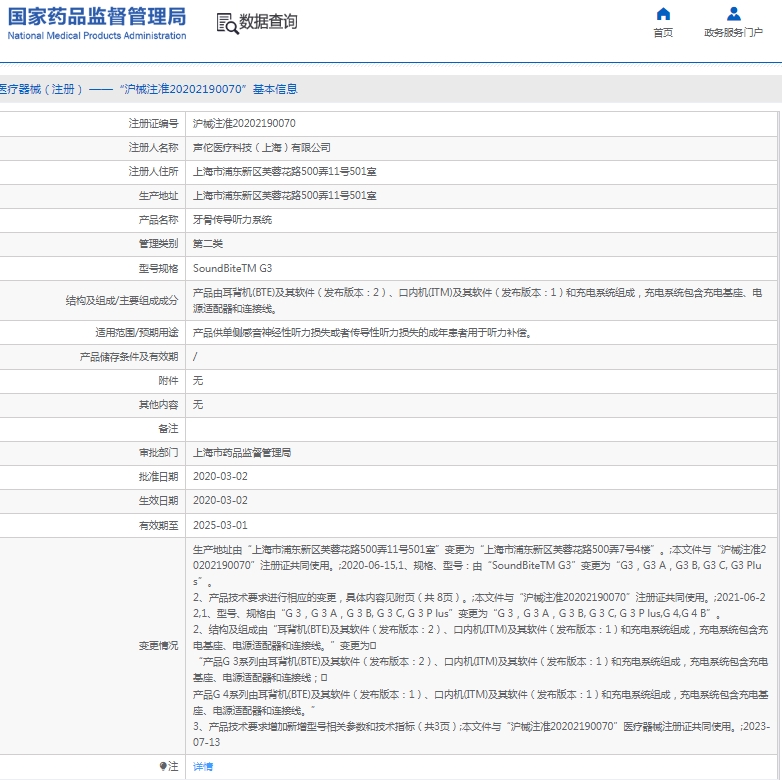Click the change-history paragraph text

click(x=481, y=646)
